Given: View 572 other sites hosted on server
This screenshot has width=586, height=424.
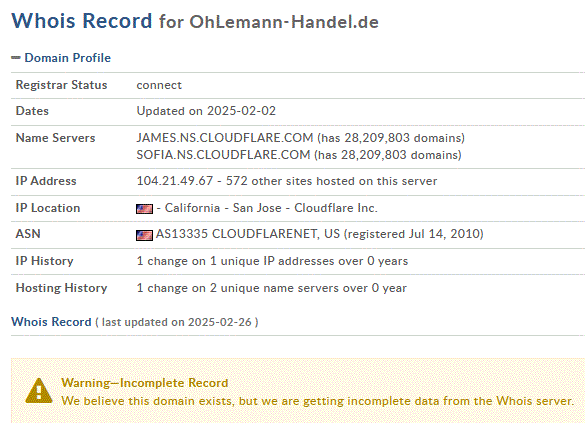Looking at the screenshot, I should 331,181.
